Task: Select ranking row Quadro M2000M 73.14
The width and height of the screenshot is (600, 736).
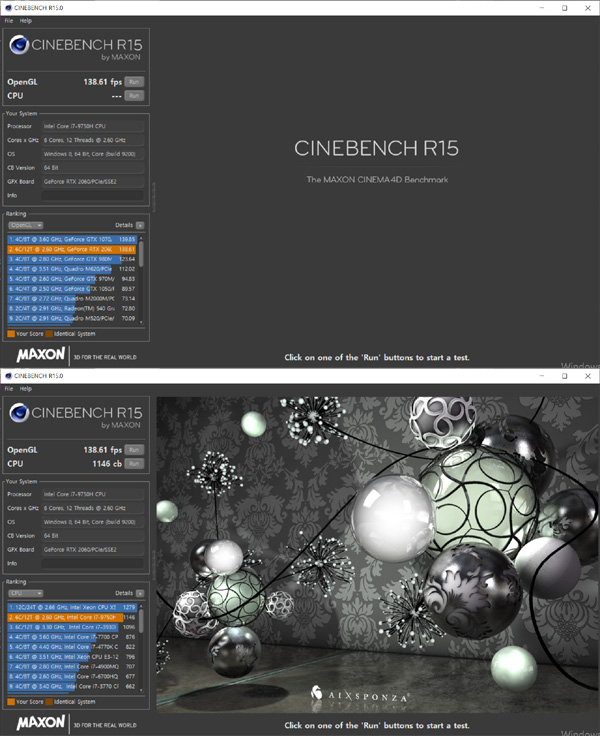Action: [x=72, y=299]
